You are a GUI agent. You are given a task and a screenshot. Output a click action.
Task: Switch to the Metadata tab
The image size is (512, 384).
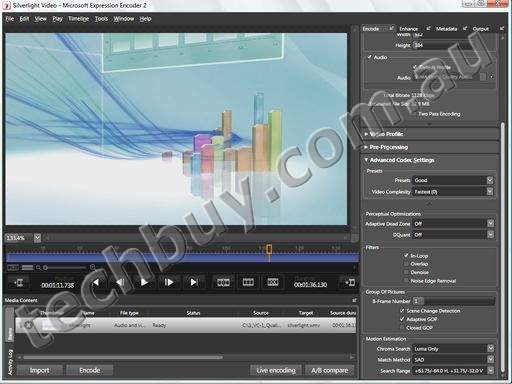coord(446,29)
